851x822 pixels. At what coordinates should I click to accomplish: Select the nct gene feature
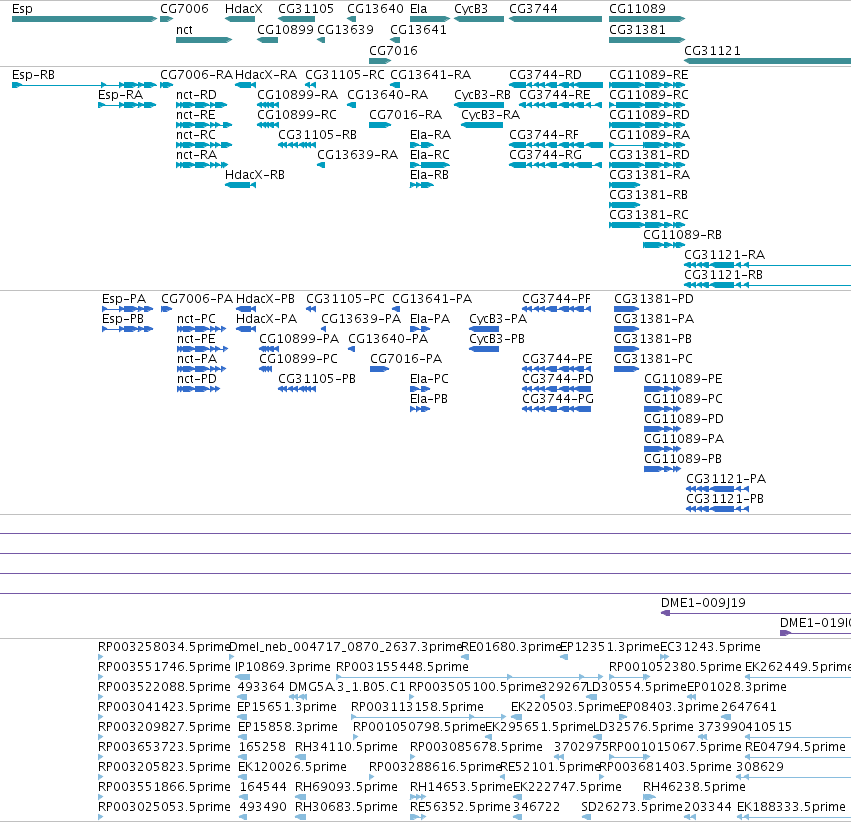tap(204, 40)
